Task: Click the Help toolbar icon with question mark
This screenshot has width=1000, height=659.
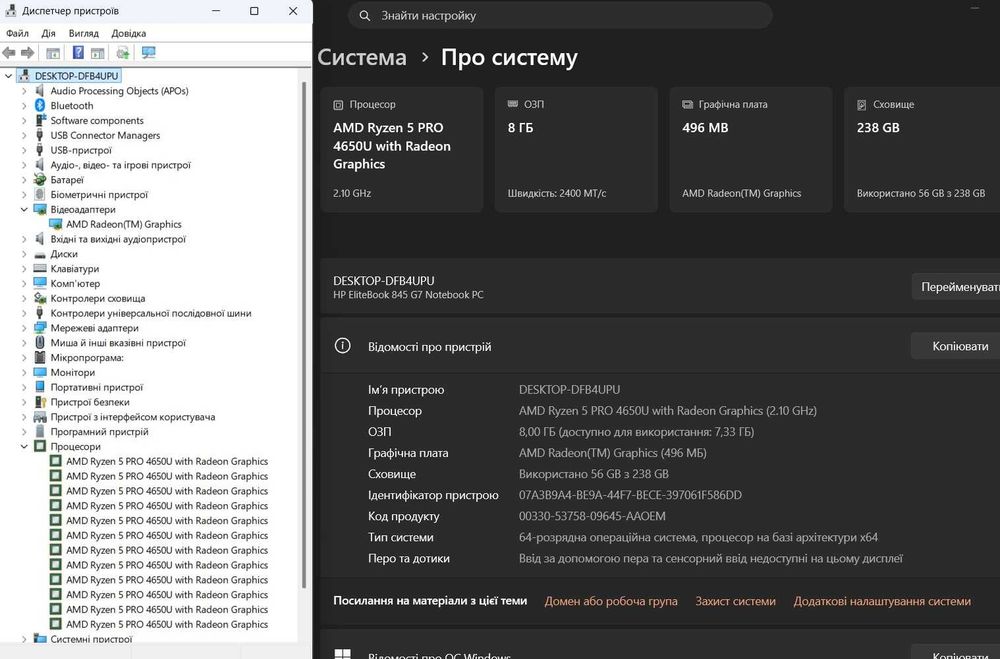Action: pos(78,53)
